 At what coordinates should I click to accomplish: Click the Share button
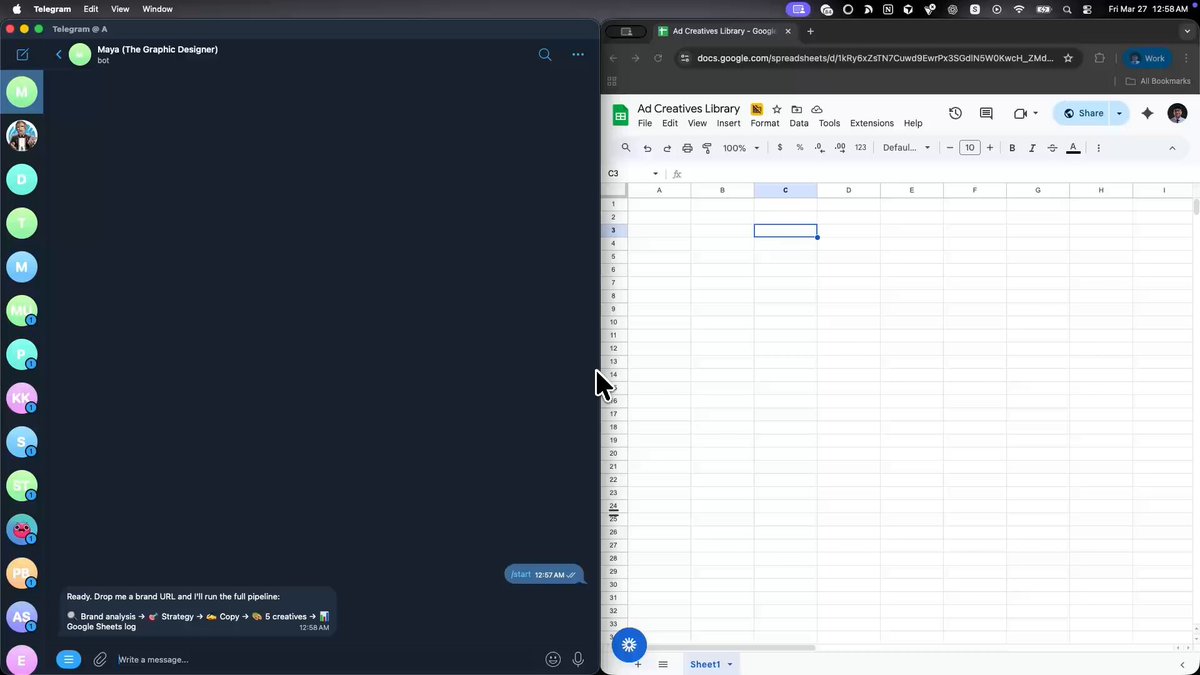[1084, 114]
